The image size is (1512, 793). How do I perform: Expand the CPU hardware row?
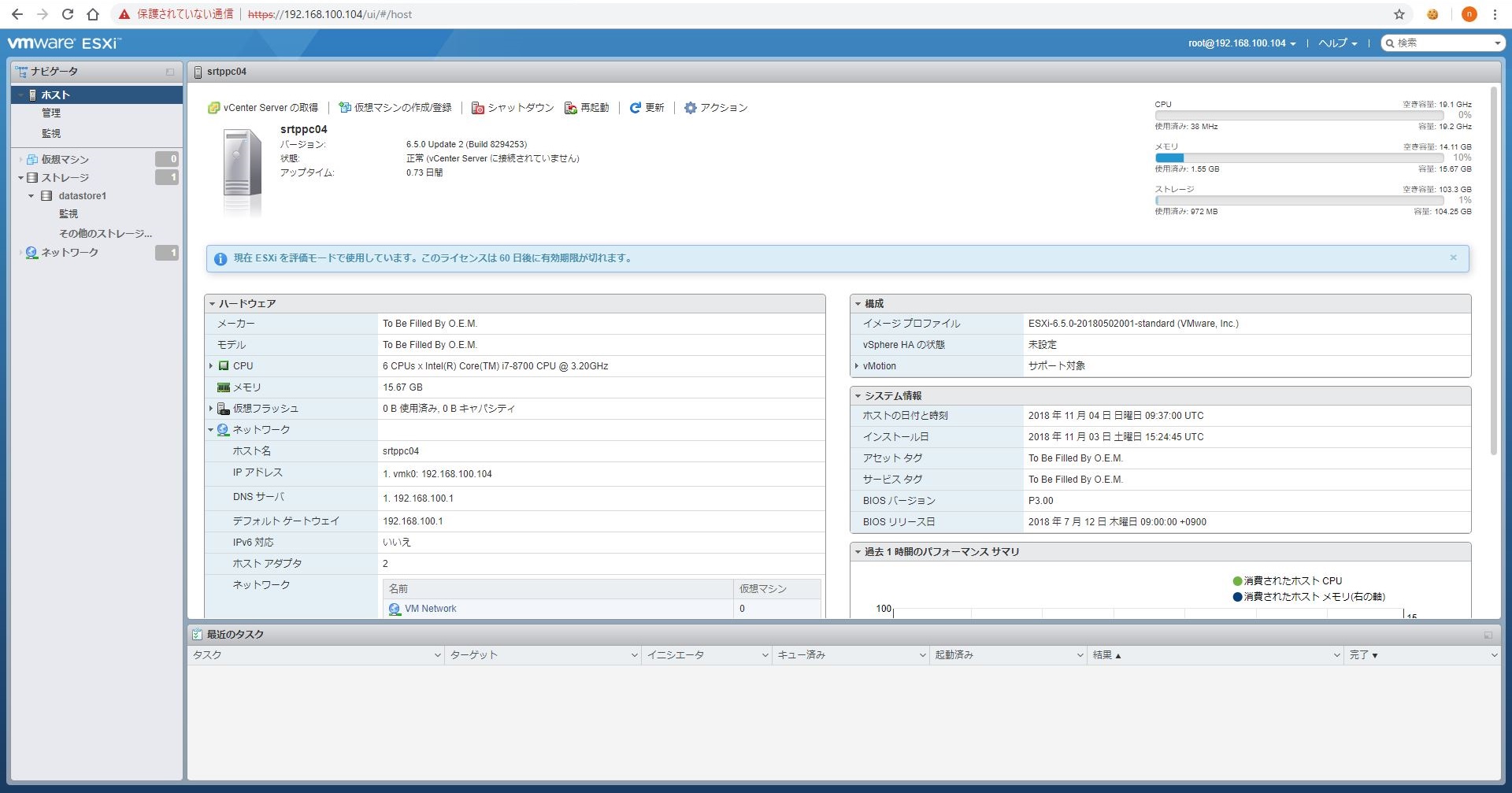[x=211, y=366]
